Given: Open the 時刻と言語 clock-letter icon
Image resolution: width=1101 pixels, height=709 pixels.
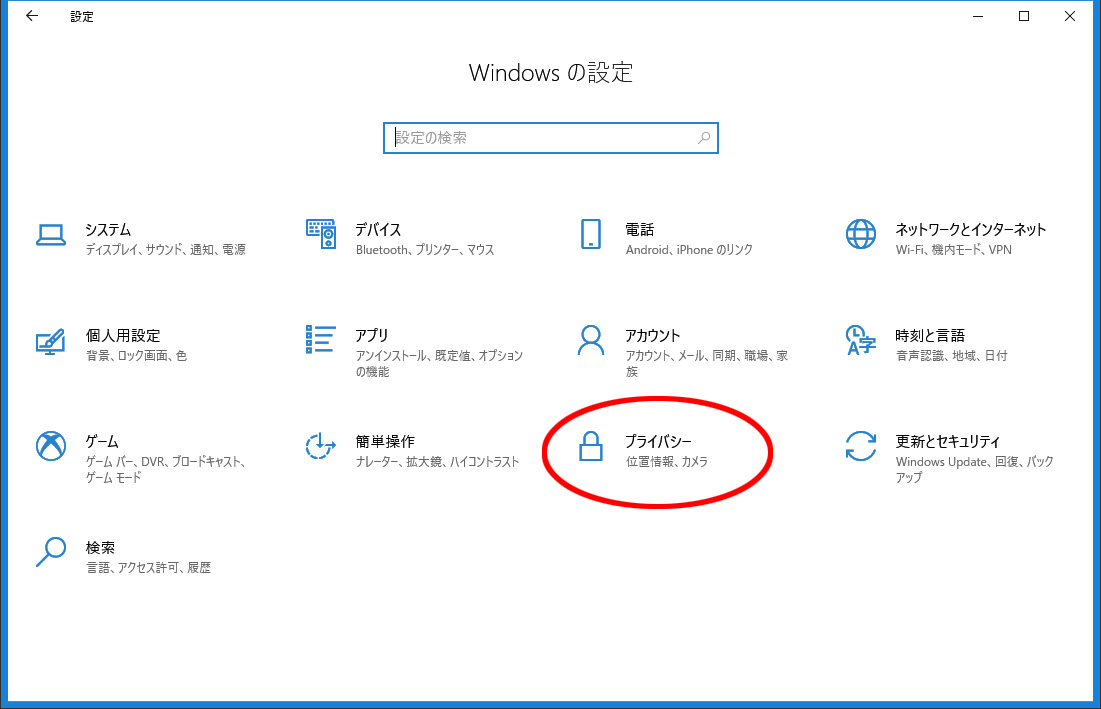Looking at the screenshot, I should click(861, 340).
